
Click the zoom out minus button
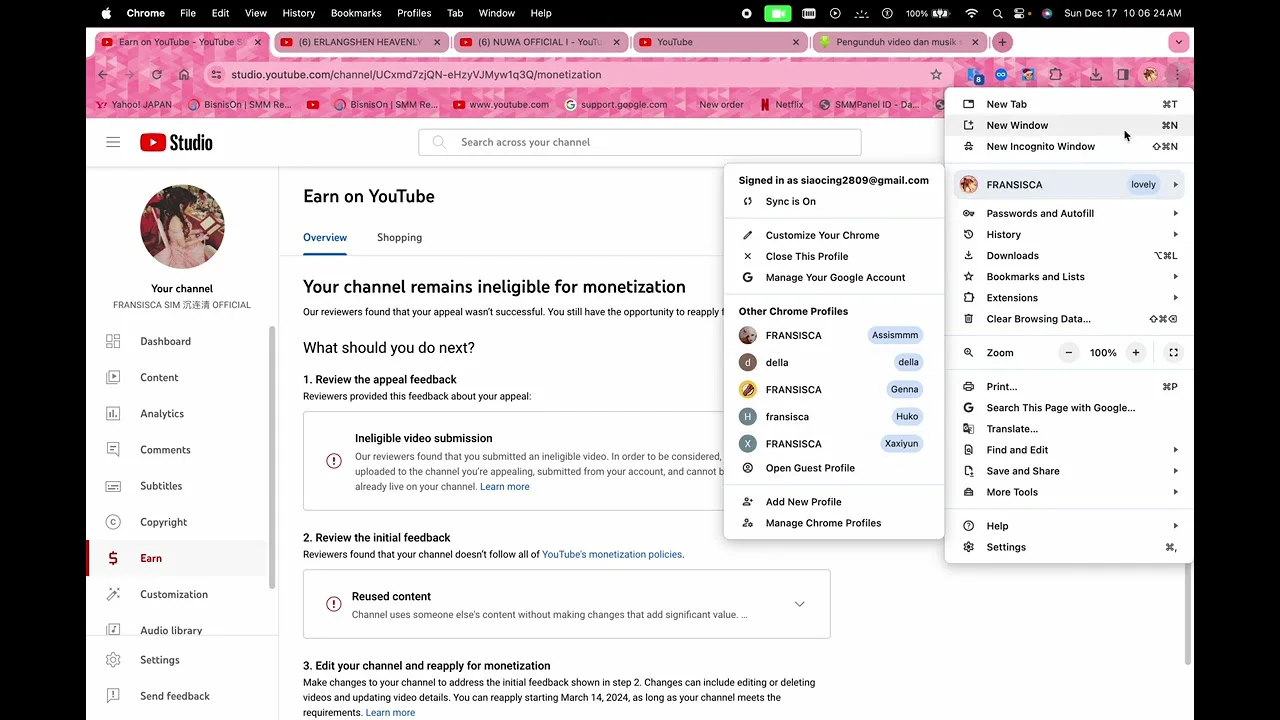[1069, 353]
